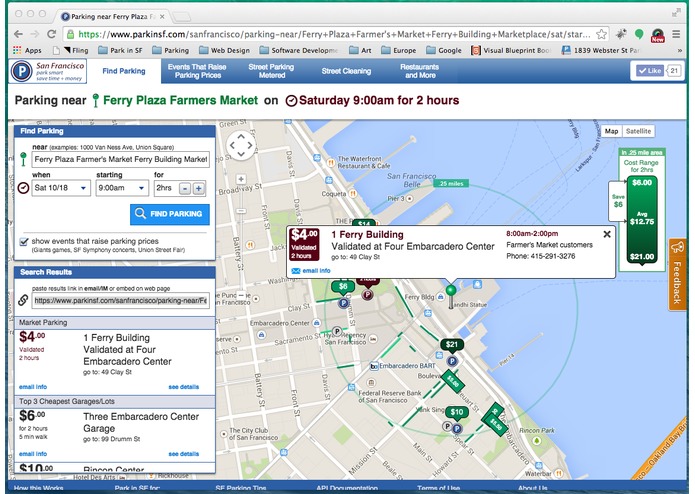Click email info for Three Embarcadero Center Garage
The width and height of the screenshot is (695, 494).
coord(33,454)
